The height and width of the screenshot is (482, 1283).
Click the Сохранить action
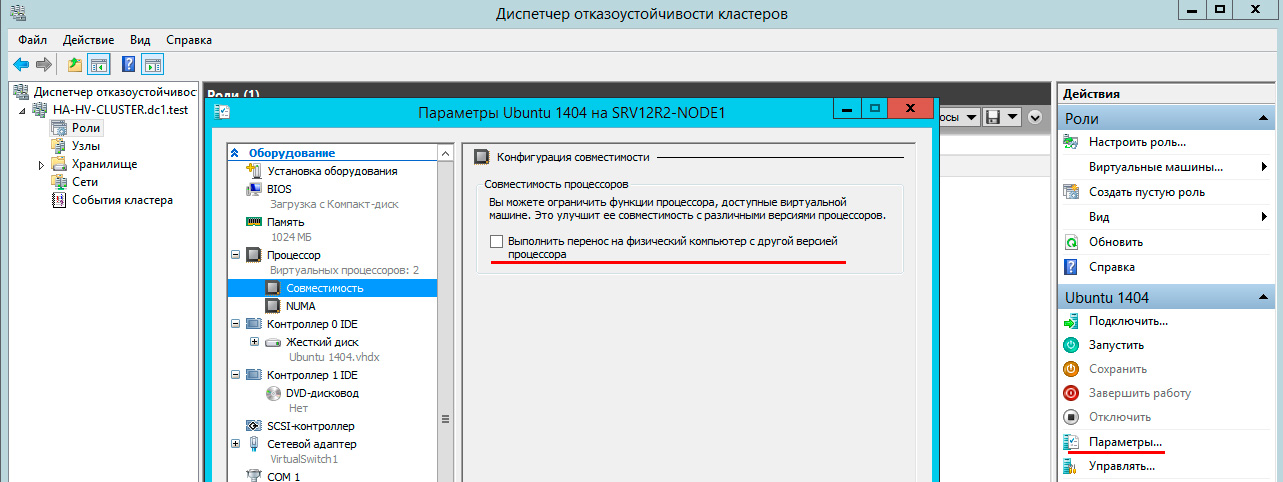point(1118,369)
